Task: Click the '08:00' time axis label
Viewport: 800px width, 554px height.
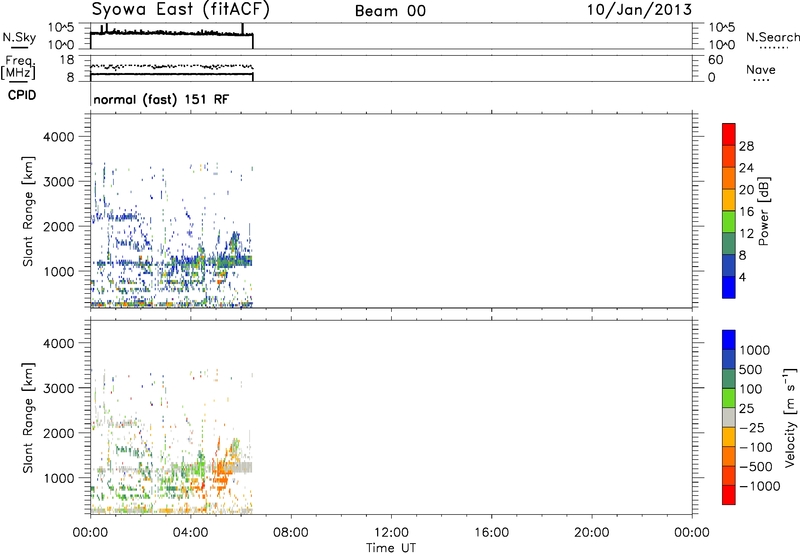Action: (291, 533)
